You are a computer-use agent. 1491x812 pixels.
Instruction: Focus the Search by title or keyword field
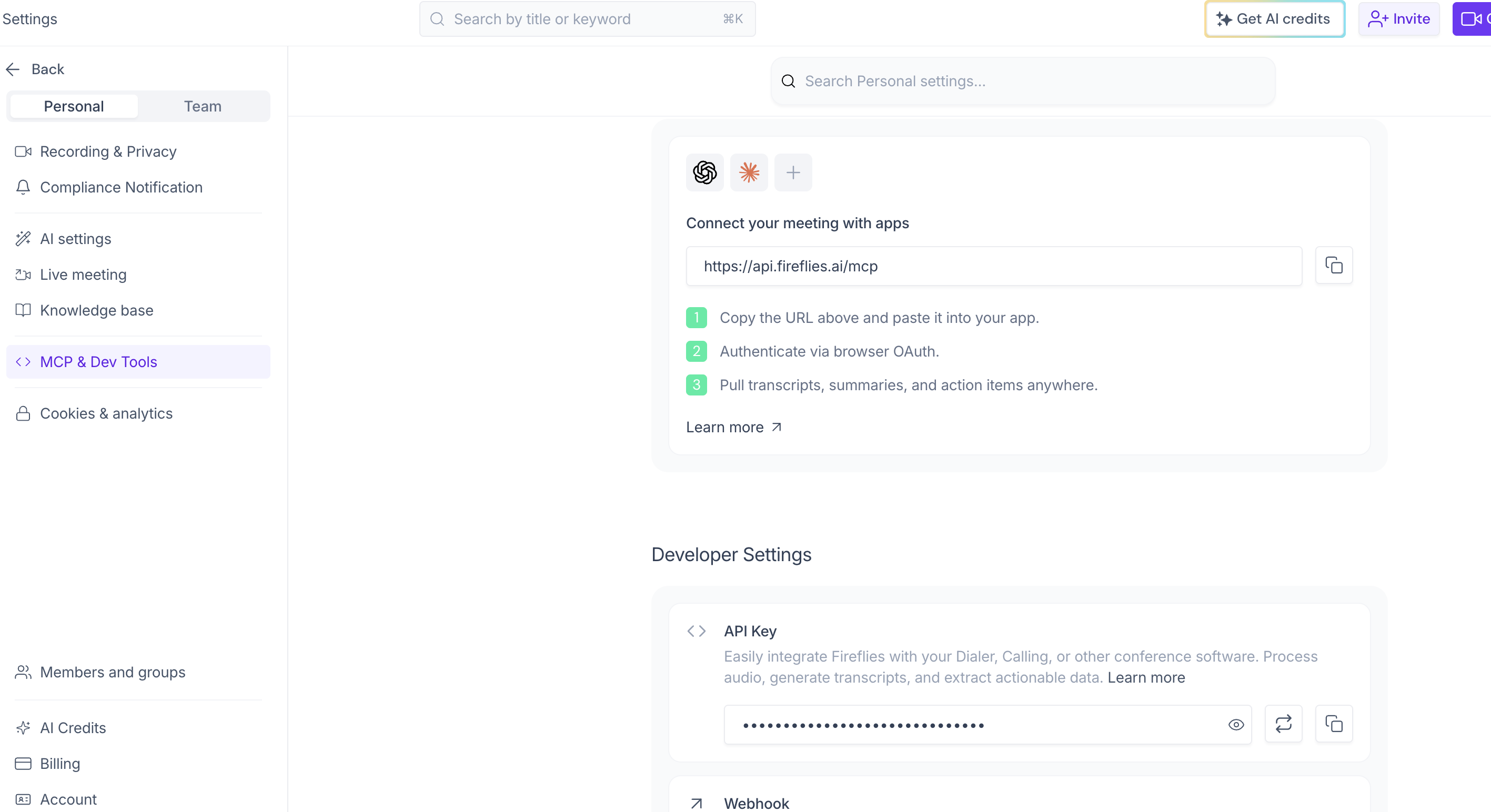point(587,19)
